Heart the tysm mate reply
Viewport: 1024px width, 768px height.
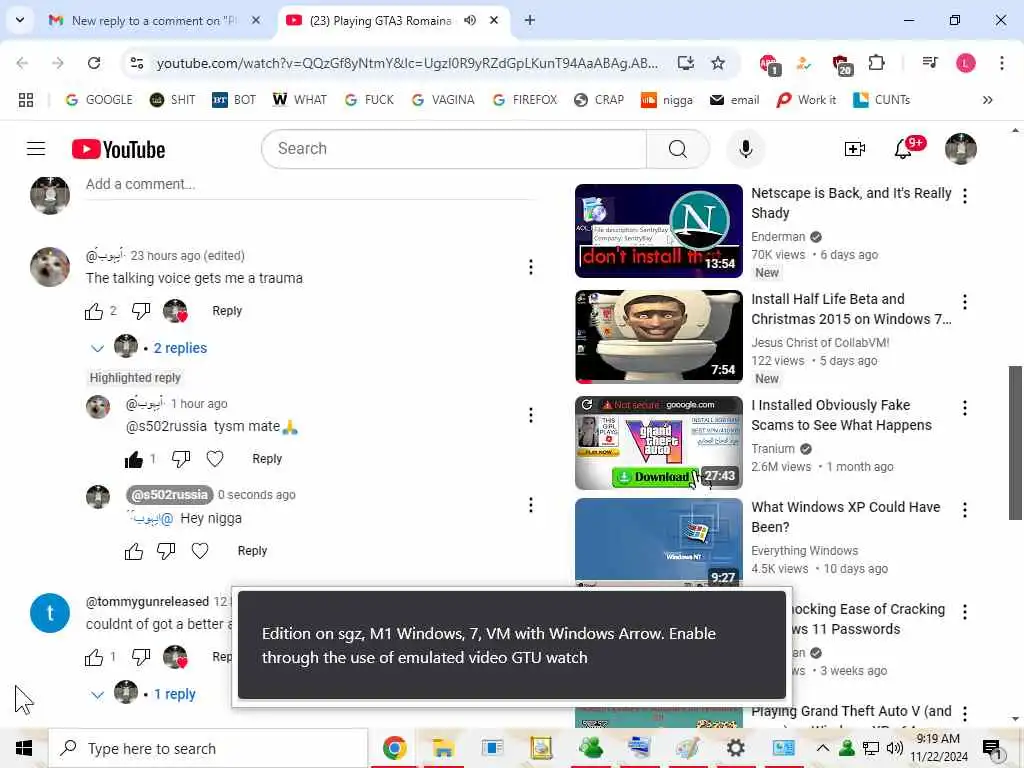point(215,459)
